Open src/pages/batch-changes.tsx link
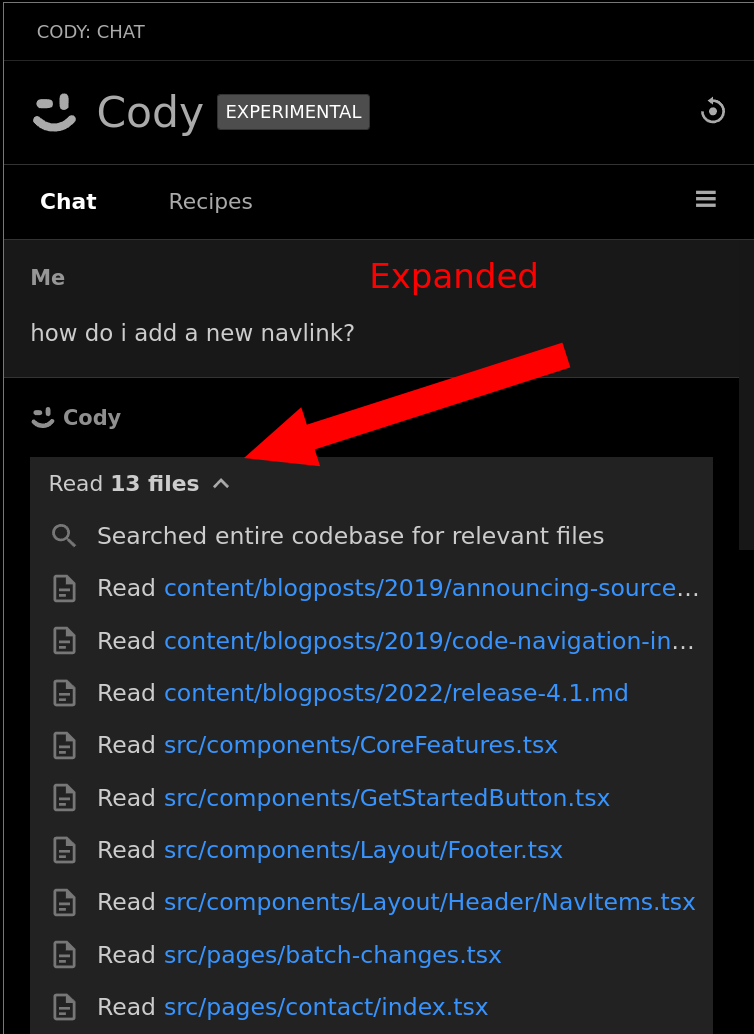The height and width of the screenshot is (1034, 754). pos(332,955)
